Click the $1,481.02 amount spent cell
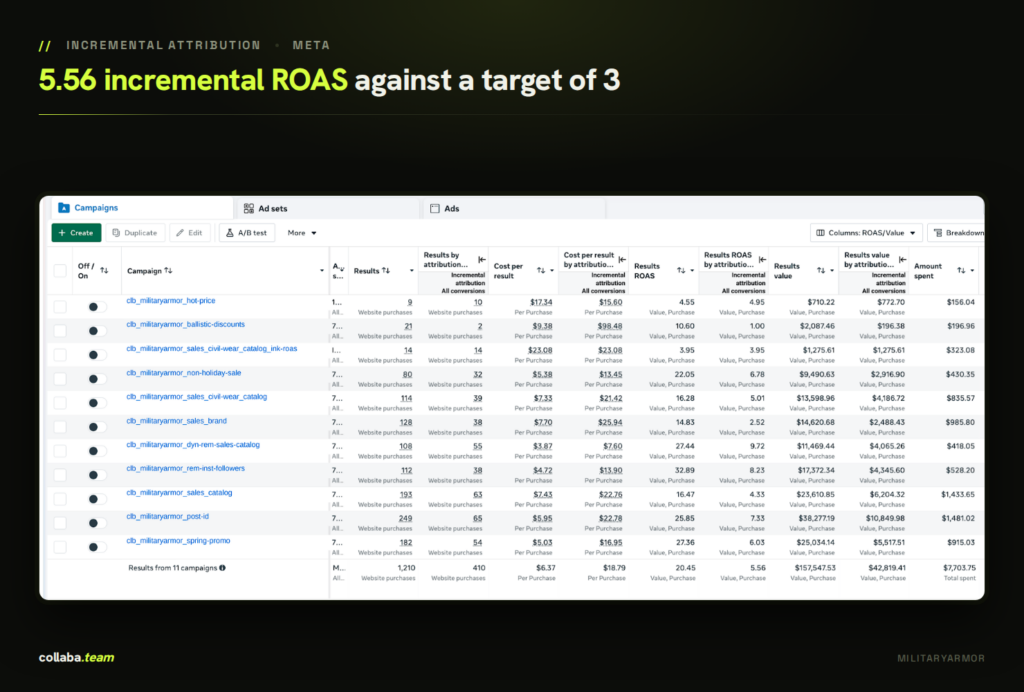This screenshot has height=692, width=1024. (x=958, y=518)
